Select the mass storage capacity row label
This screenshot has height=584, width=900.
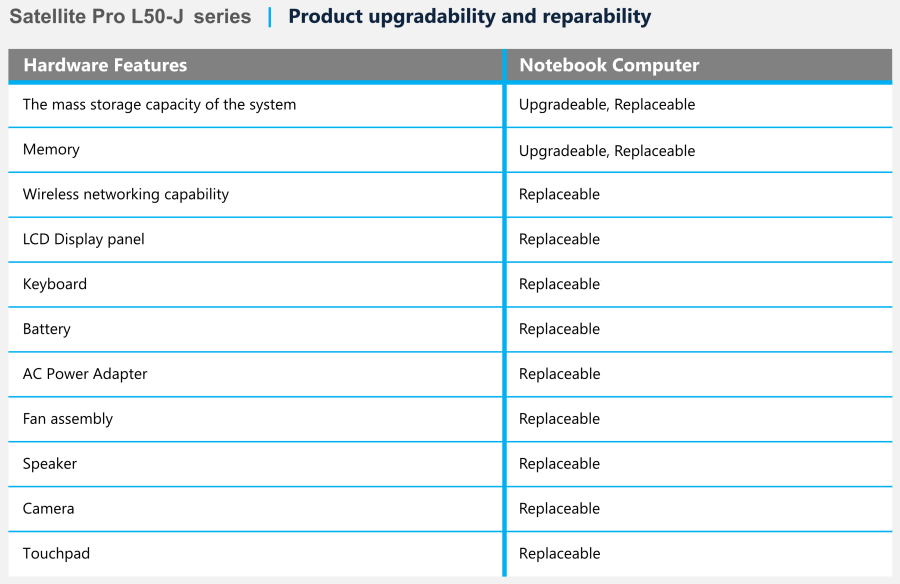coord(159,105)
